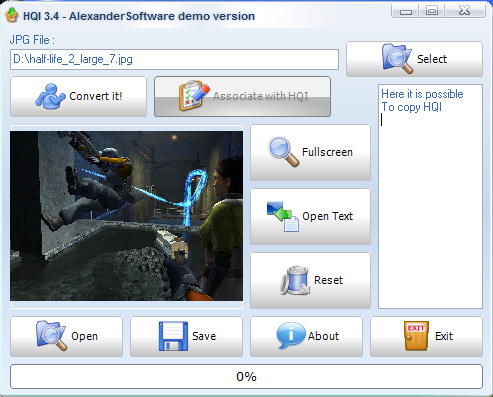Focus the JPG File path field
Viewport: 493px width, 397px height.
click(174, 60)
